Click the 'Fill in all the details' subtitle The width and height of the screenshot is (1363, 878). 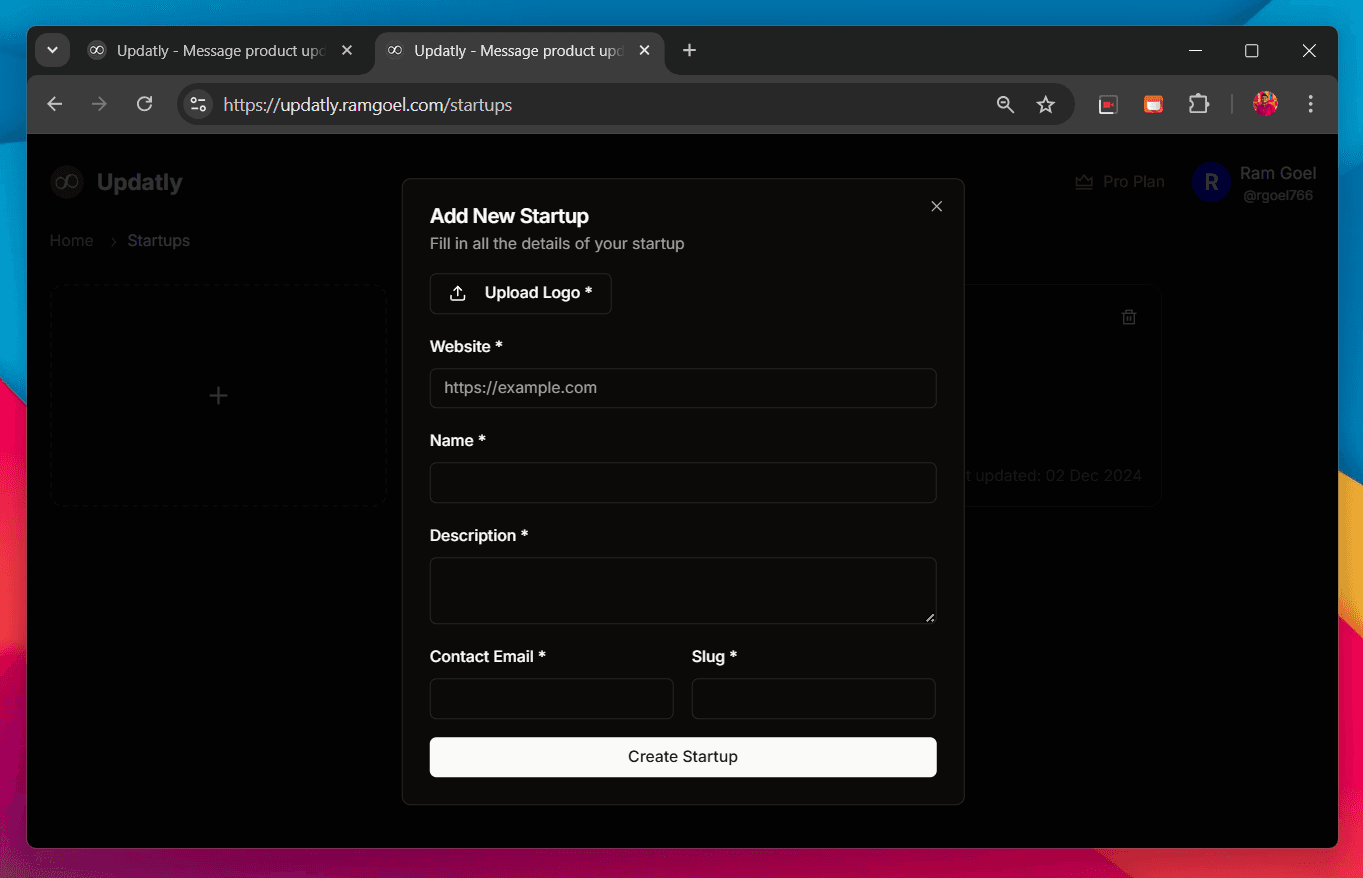557,244
